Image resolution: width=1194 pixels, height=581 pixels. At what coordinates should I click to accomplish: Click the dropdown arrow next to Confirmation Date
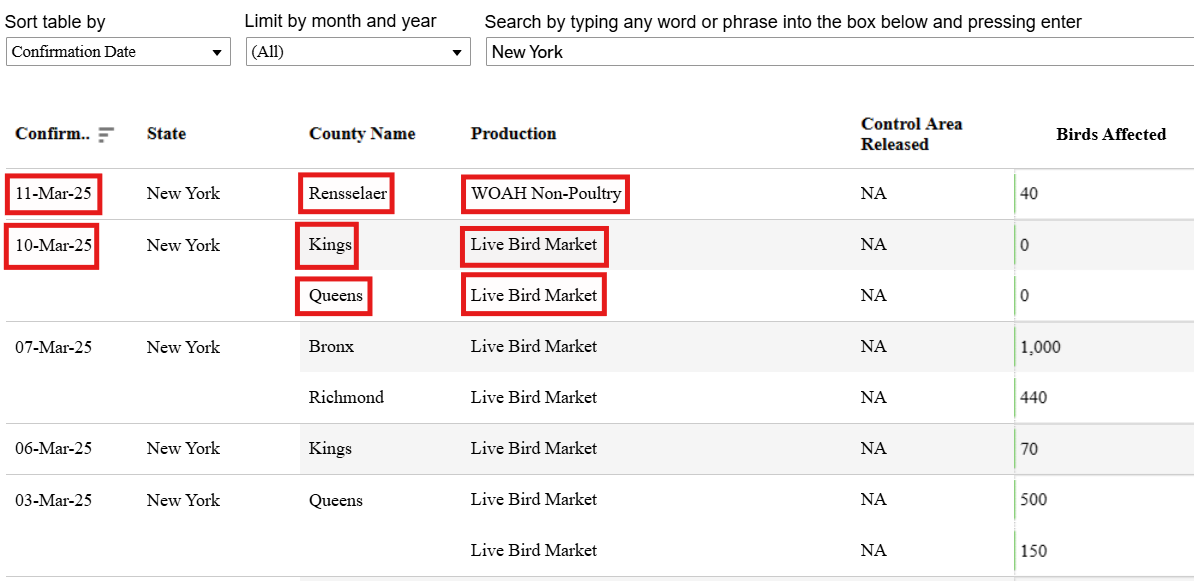pyautogui.click(x=217, y=53)
